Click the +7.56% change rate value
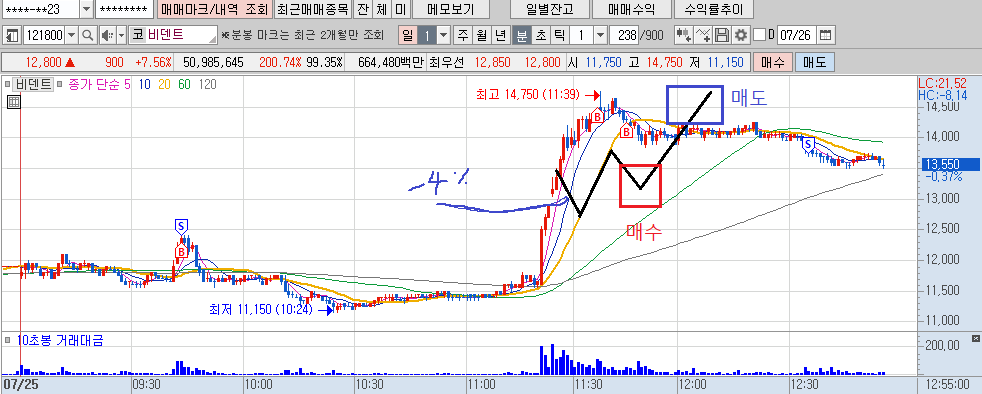The height and width of the screenshot is (394, 982). 153,63
